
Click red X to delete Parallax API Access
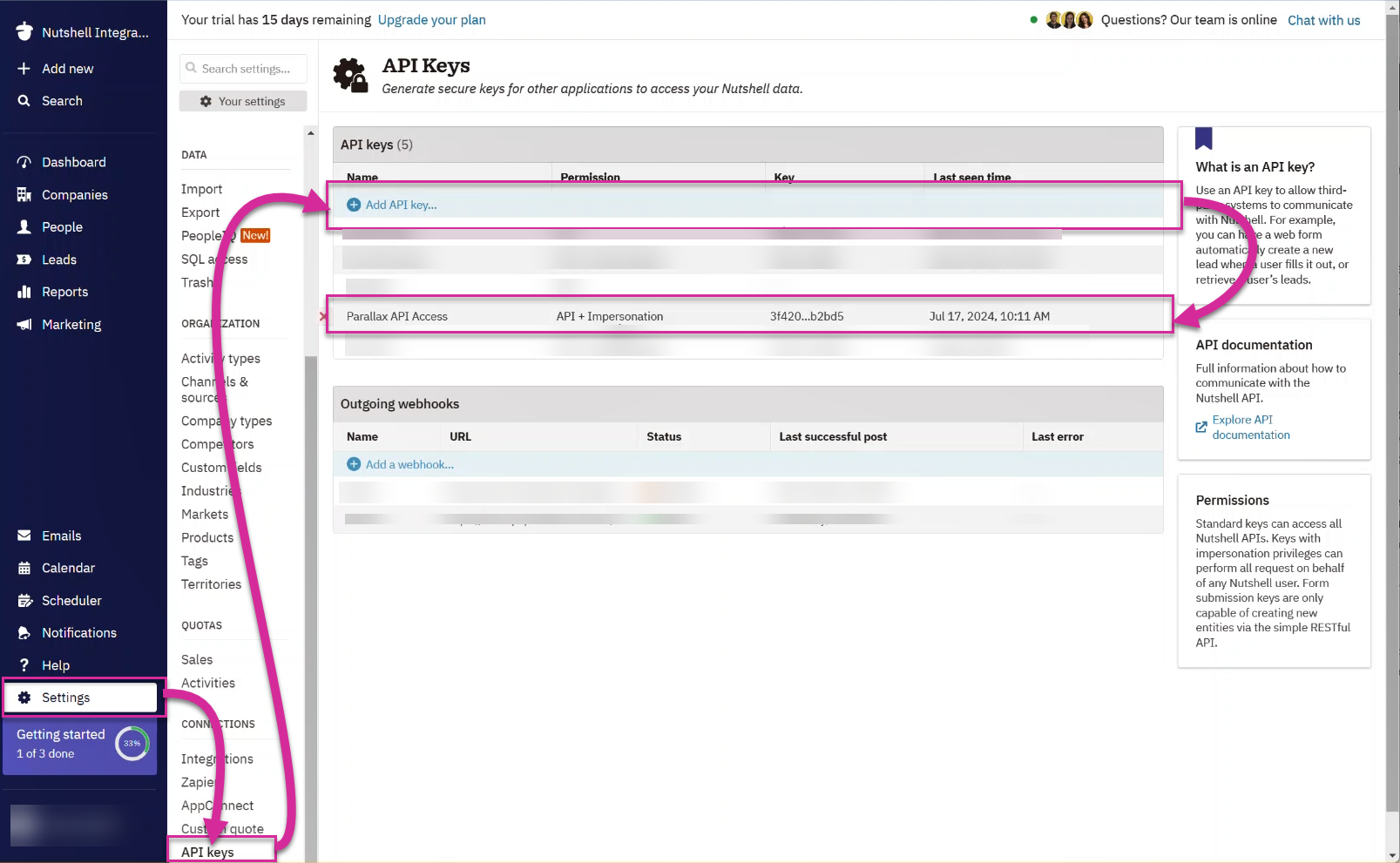point(323,316)
